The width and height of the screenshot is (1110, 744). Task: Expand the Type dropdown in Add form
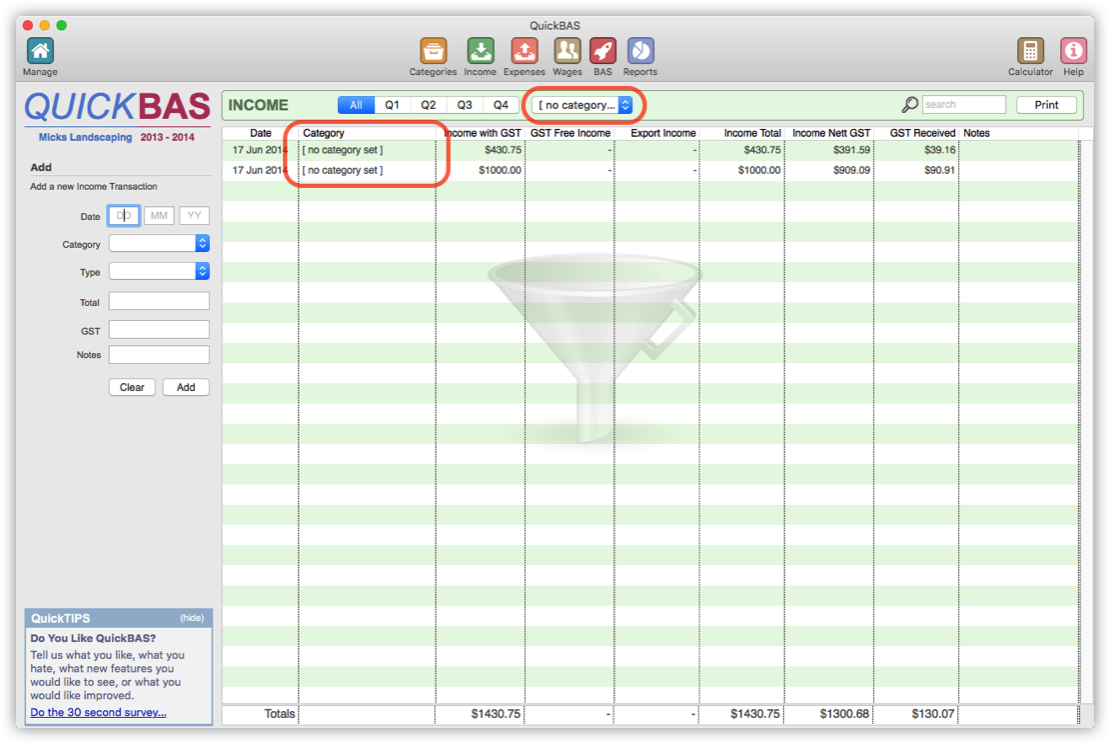(159, 271)
